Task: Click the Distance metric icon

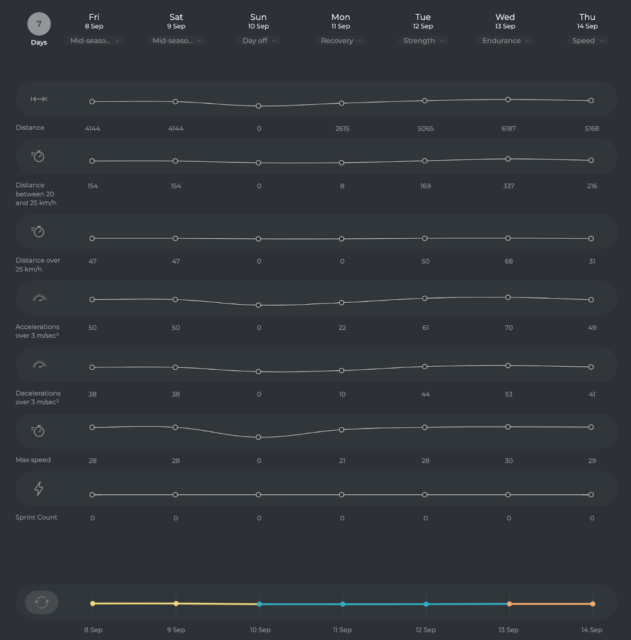Action: (39, 99)
